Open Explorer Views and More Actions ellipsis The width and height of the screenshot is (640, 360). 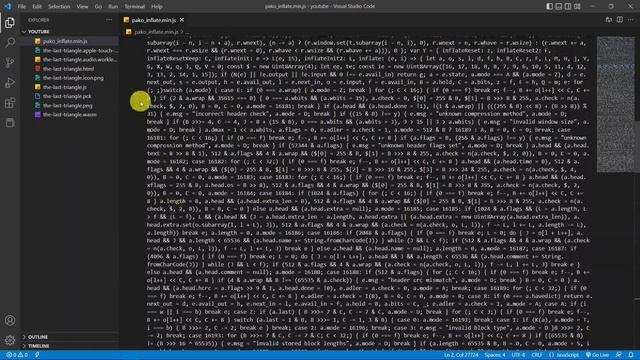[109, 20]
